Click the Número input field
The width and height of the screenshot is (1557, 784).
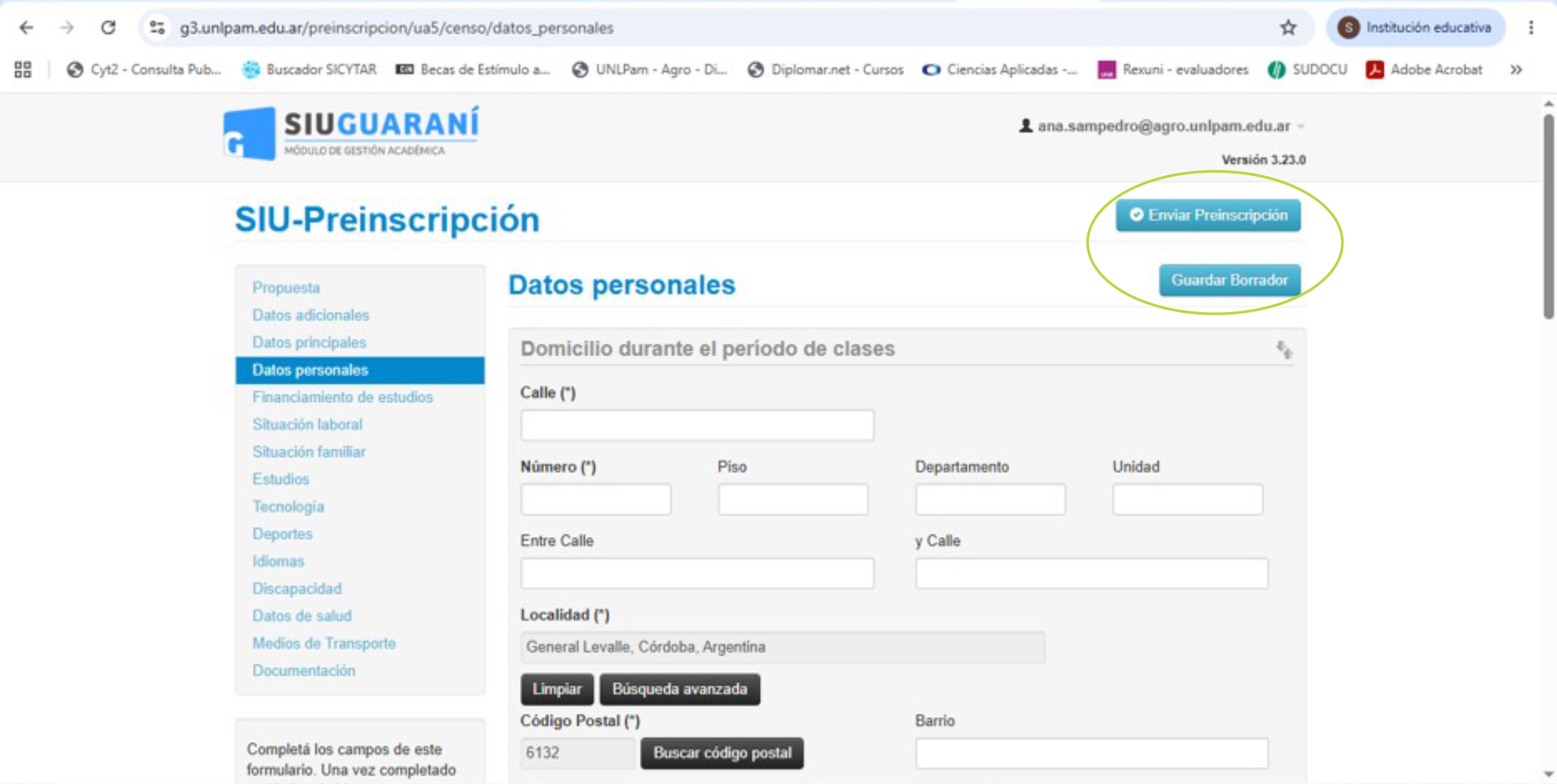pos(596,500)
